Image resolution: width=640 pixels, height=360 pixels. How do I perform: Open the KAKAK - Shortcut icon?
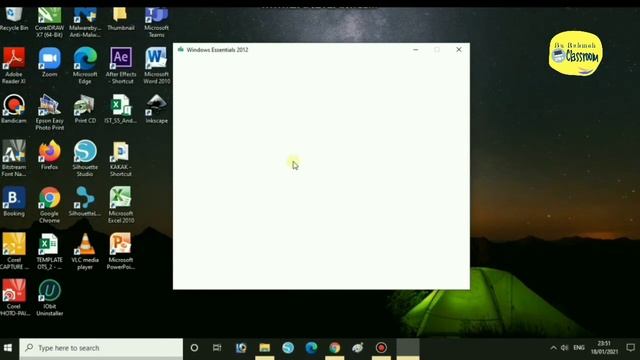(x=121, y=158)
